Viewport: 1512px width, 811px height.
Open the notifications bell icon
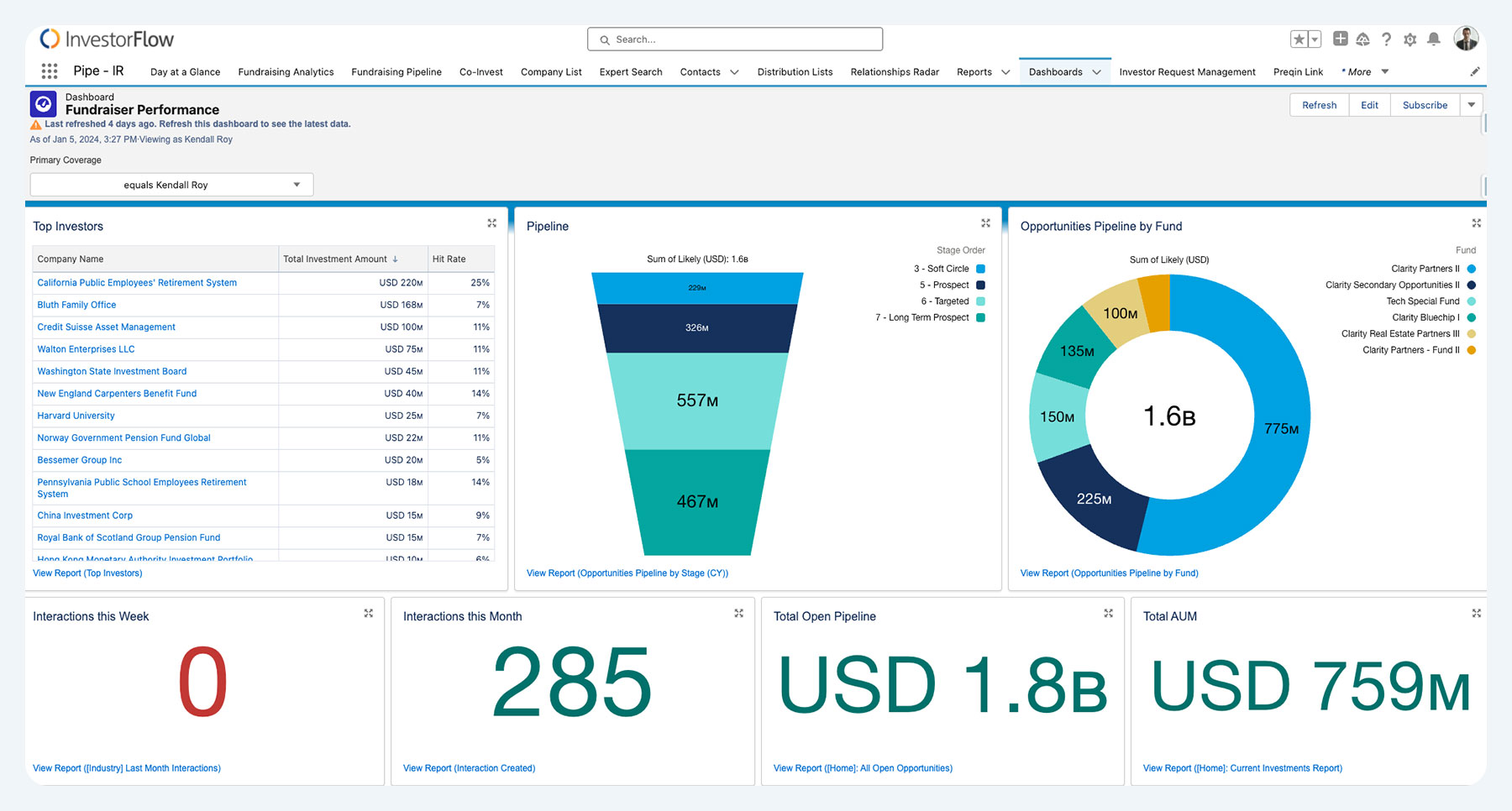click(x=1434, y=39)
